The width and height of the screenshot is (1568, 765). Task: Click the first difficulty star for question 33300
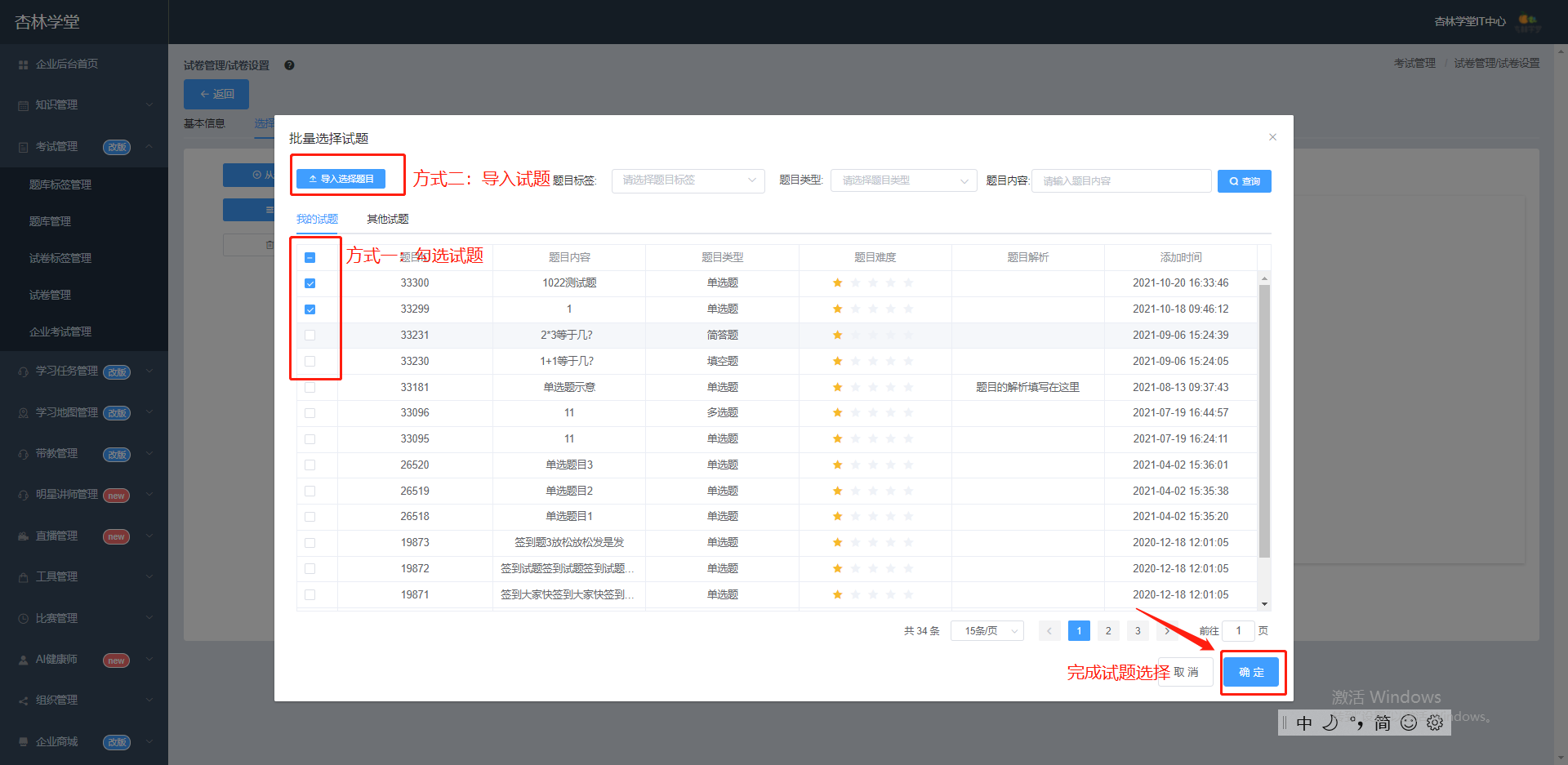click(x=837, y=283)
